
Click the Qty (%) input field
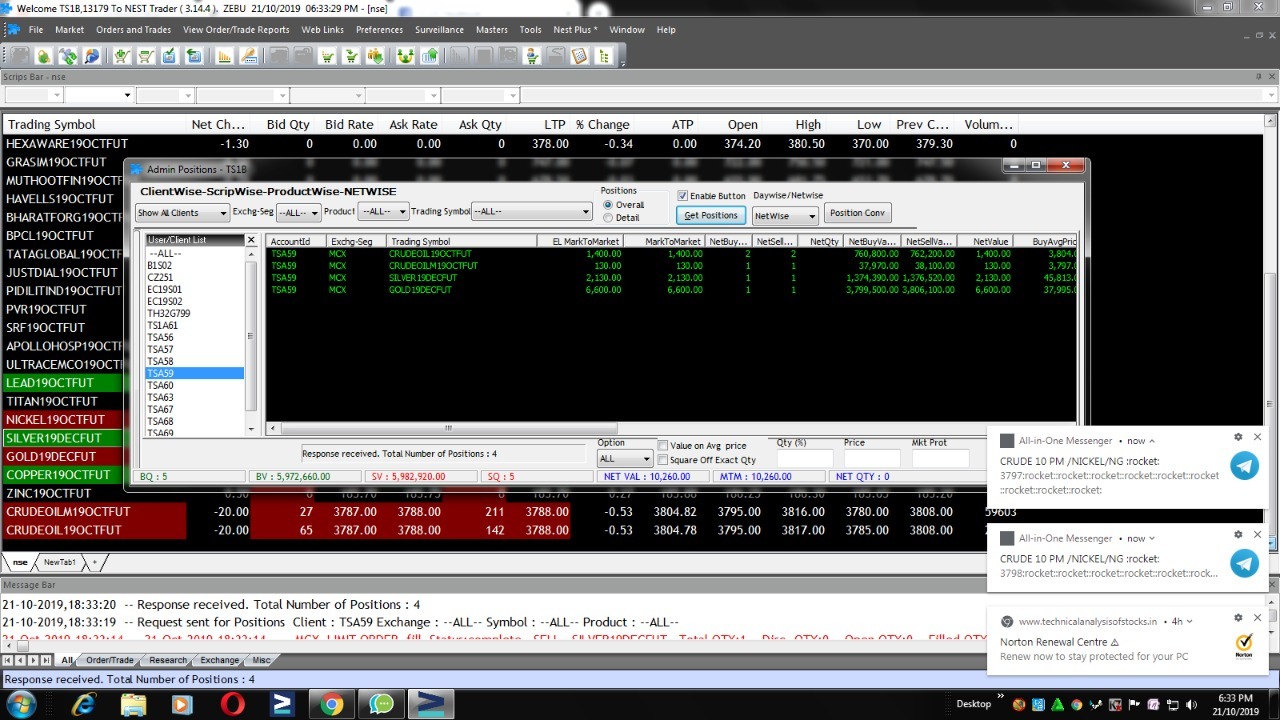click(805, 459)
